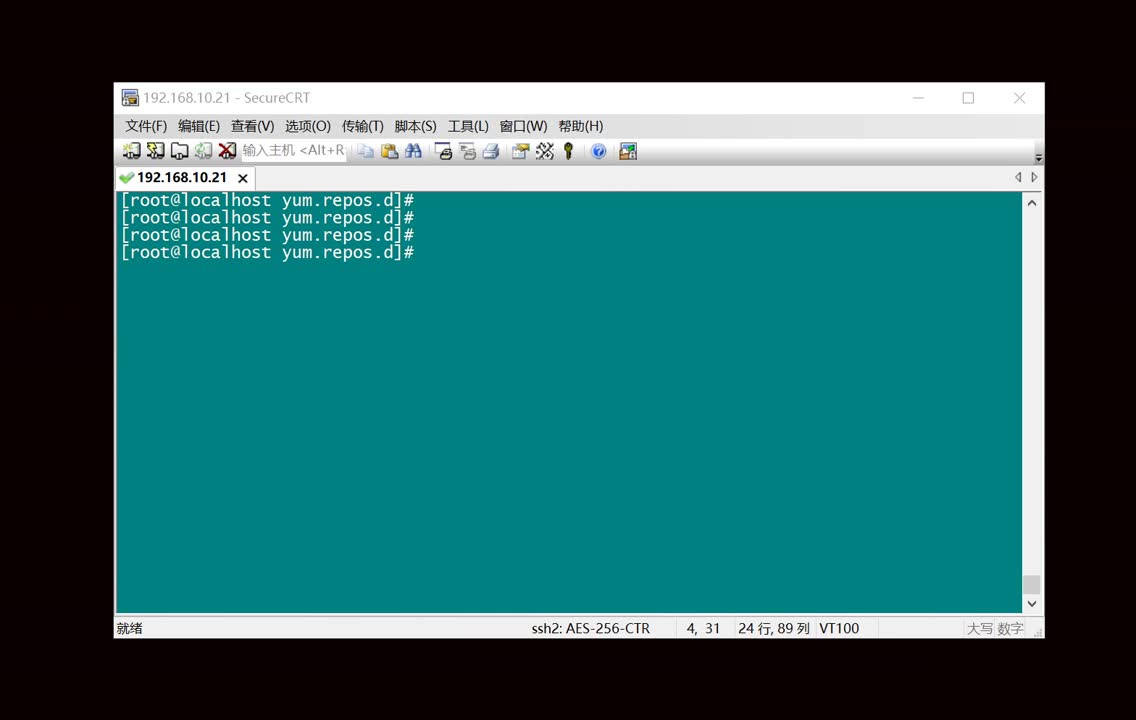
Task: Minimize the SecureCRT window
Action: [x=918, y=98]
